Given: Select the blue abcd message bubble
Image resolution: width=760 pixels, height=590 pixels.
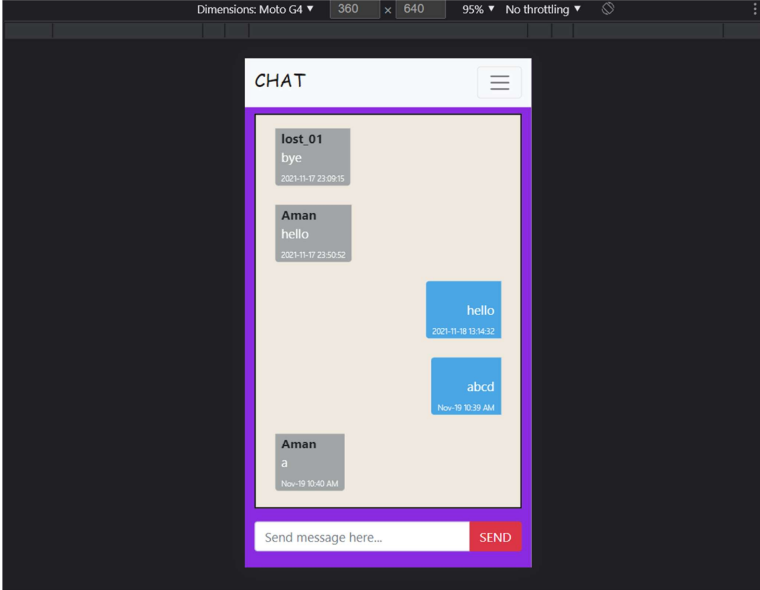Looking at the screenshot, I should 466,386.
